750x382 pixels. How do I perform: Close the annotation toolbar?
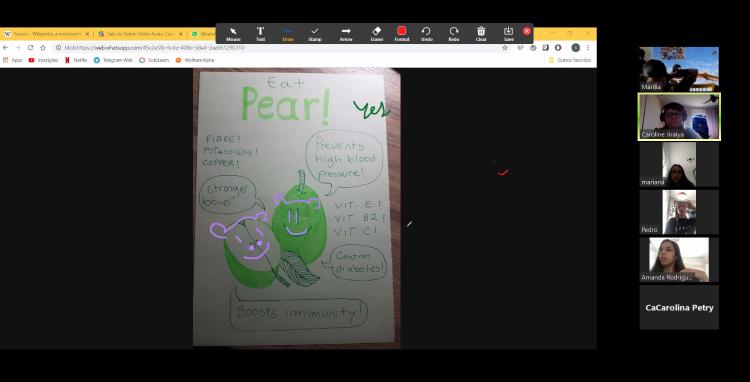pyautogui.click(x=527, y=31)
